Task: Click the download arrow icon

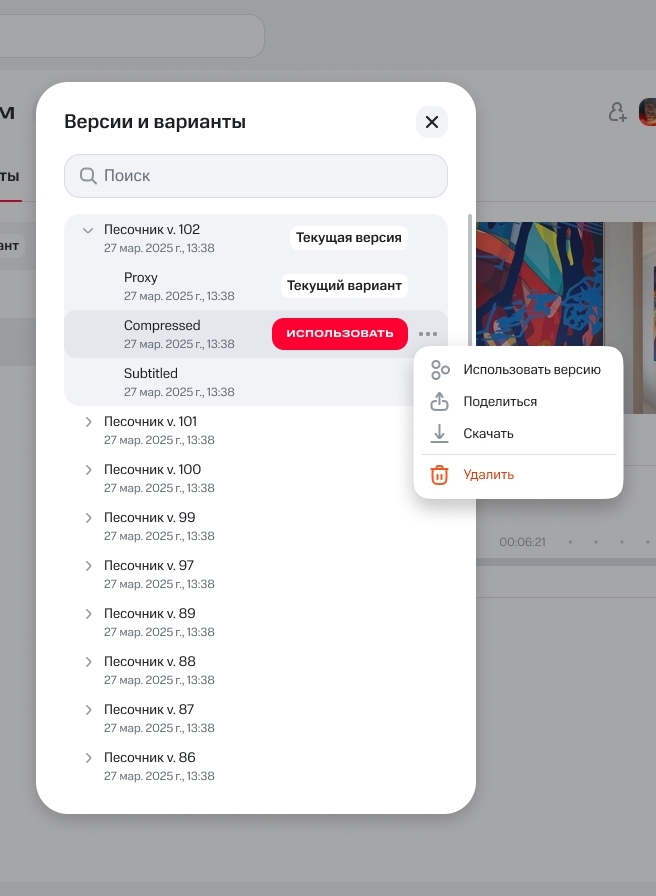Action: pyautogui.click(x=440, y=434)
